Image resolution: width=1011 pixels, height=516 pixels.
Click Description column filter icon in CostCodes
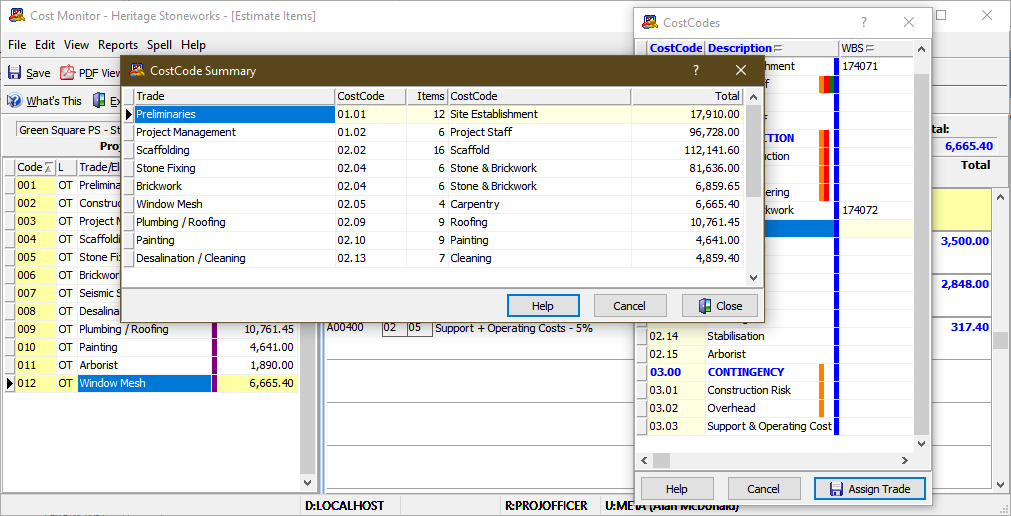(778, 48)
